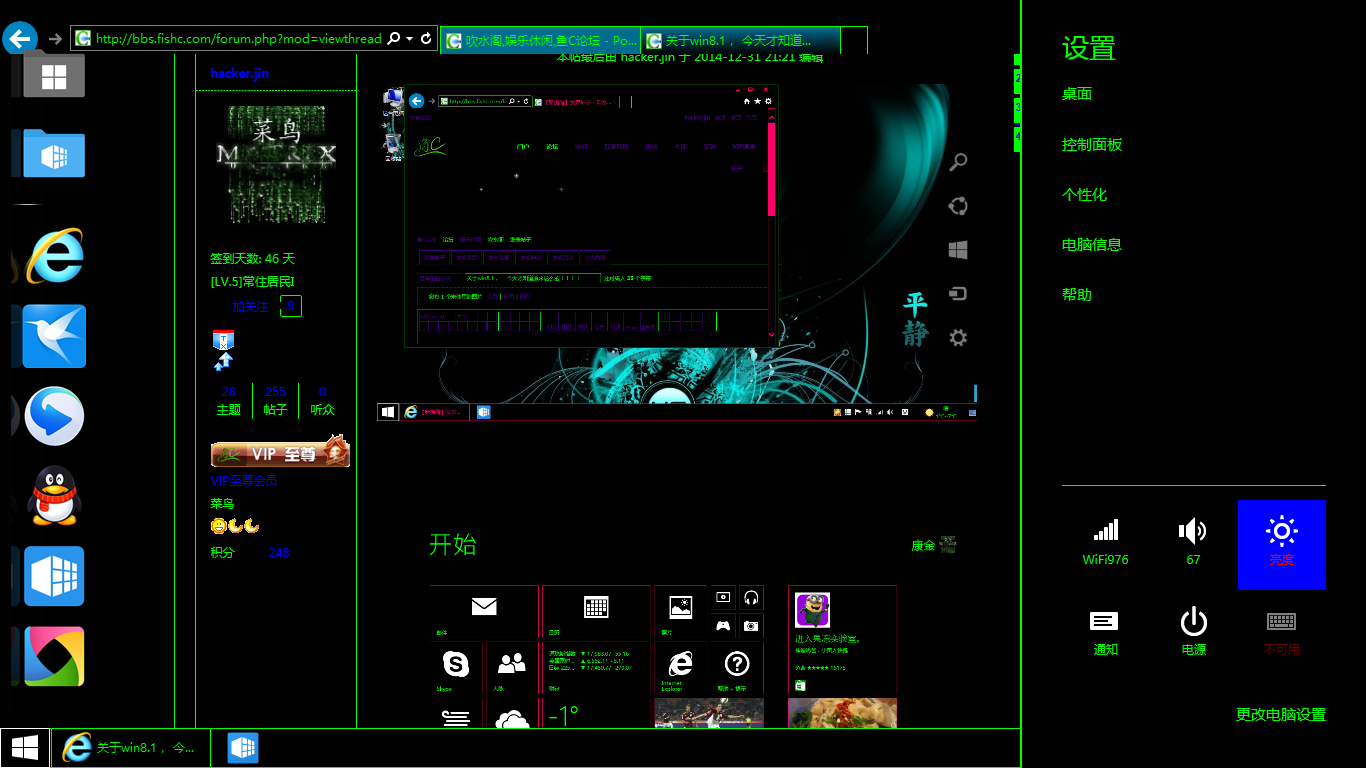1366x768 pixels.
Task: Click the round blue arrow app icon
Action: click(54, 416)
